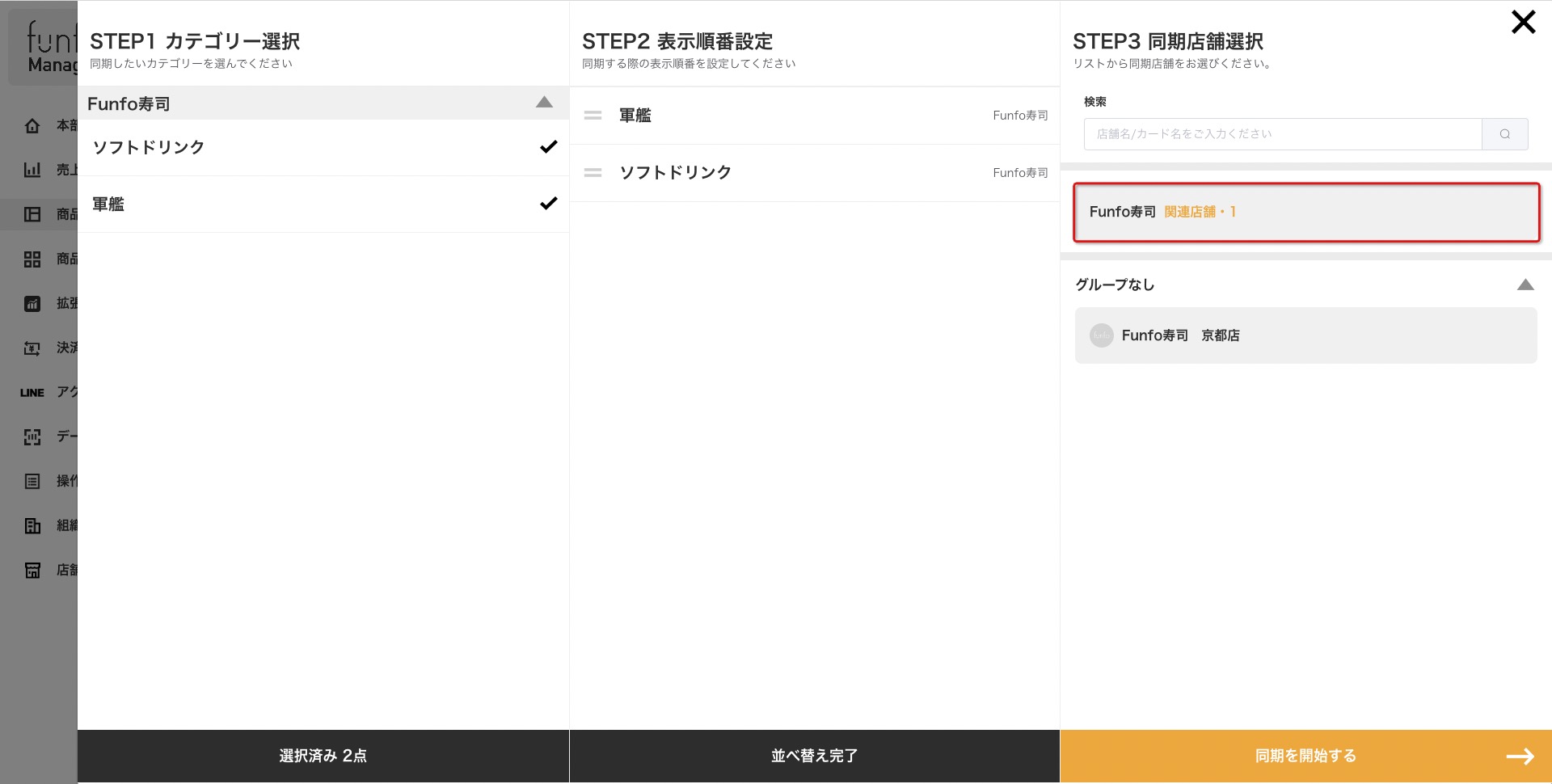Click 並べ替え完了 button
Screen dimensions: 1552x784
pos(815,757)
